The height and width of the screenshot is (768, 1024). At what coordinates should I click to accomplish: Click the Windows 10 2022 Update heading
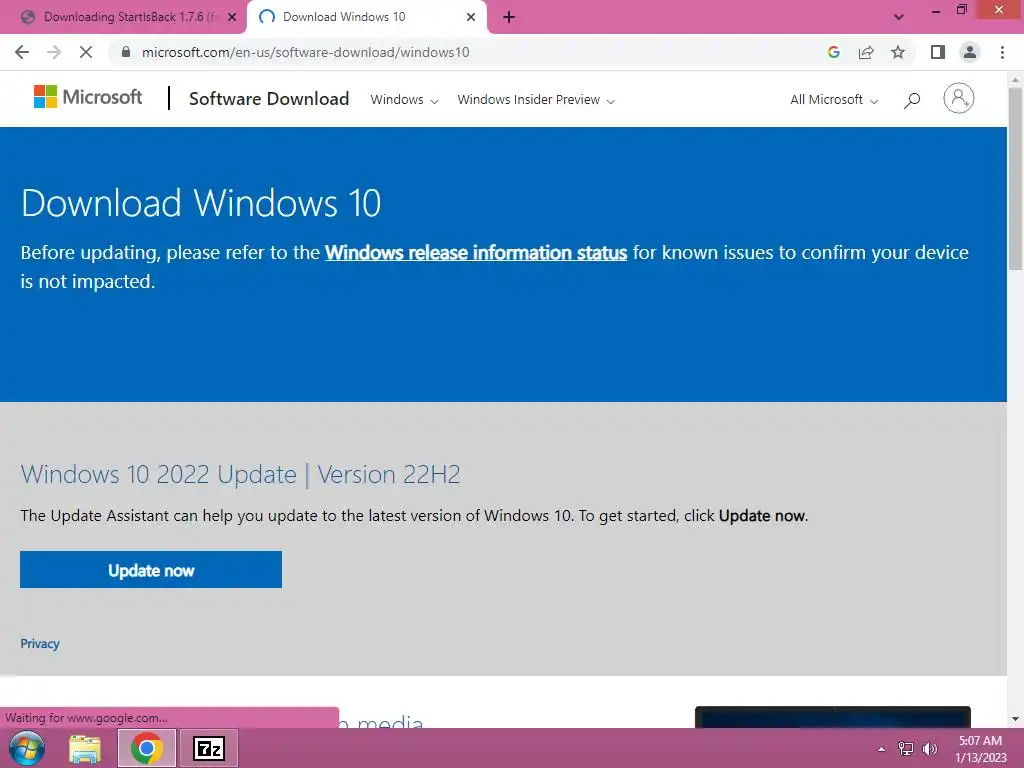[x=240, y=475]
